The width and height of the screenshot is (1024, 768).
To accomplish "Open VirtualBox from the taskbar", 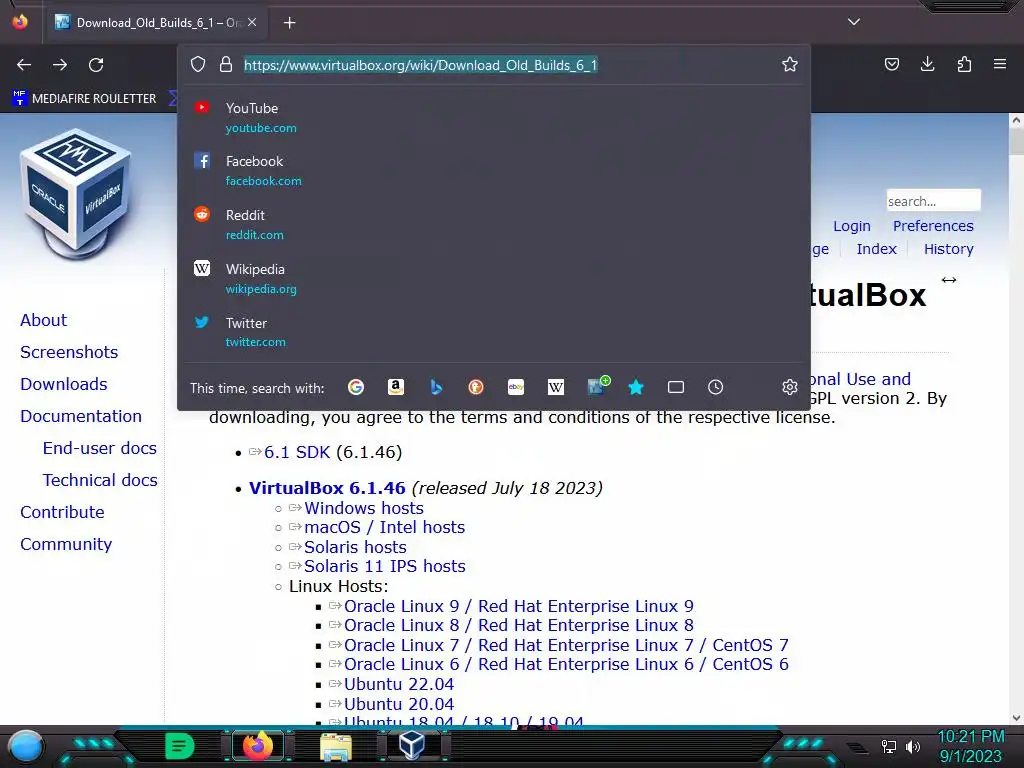I will click(413, 745).
